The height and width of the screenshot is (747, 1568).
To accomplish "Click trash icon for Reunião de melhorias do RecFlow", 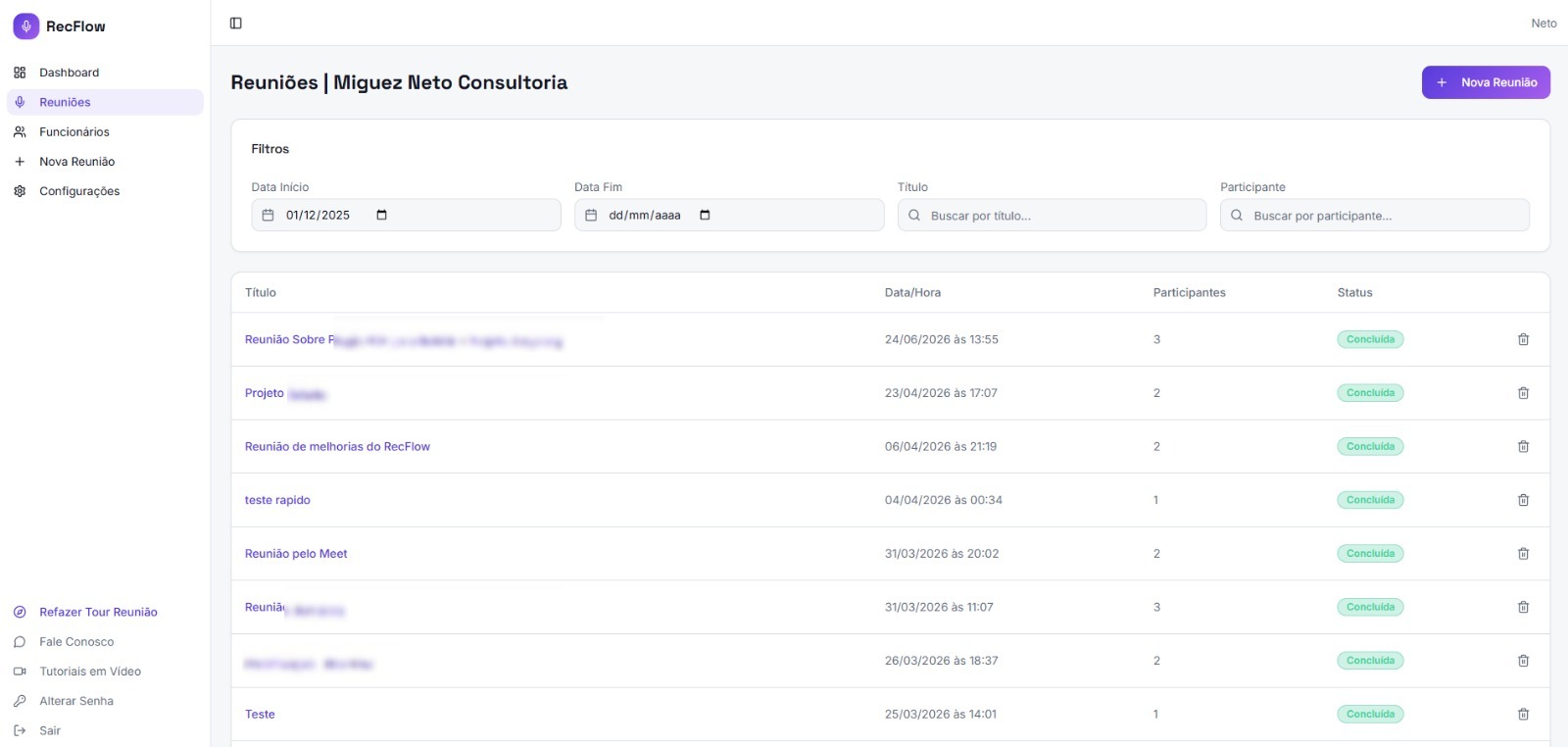I will click(1523, 446).
